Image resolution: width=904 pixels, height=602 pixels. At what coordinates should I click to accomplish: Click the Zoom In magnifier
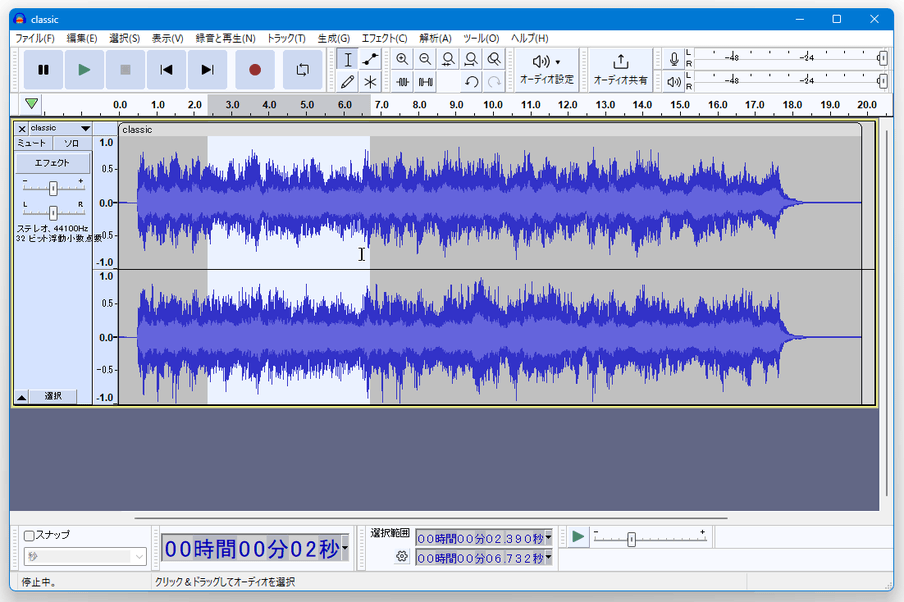click(x=402, y=59)
